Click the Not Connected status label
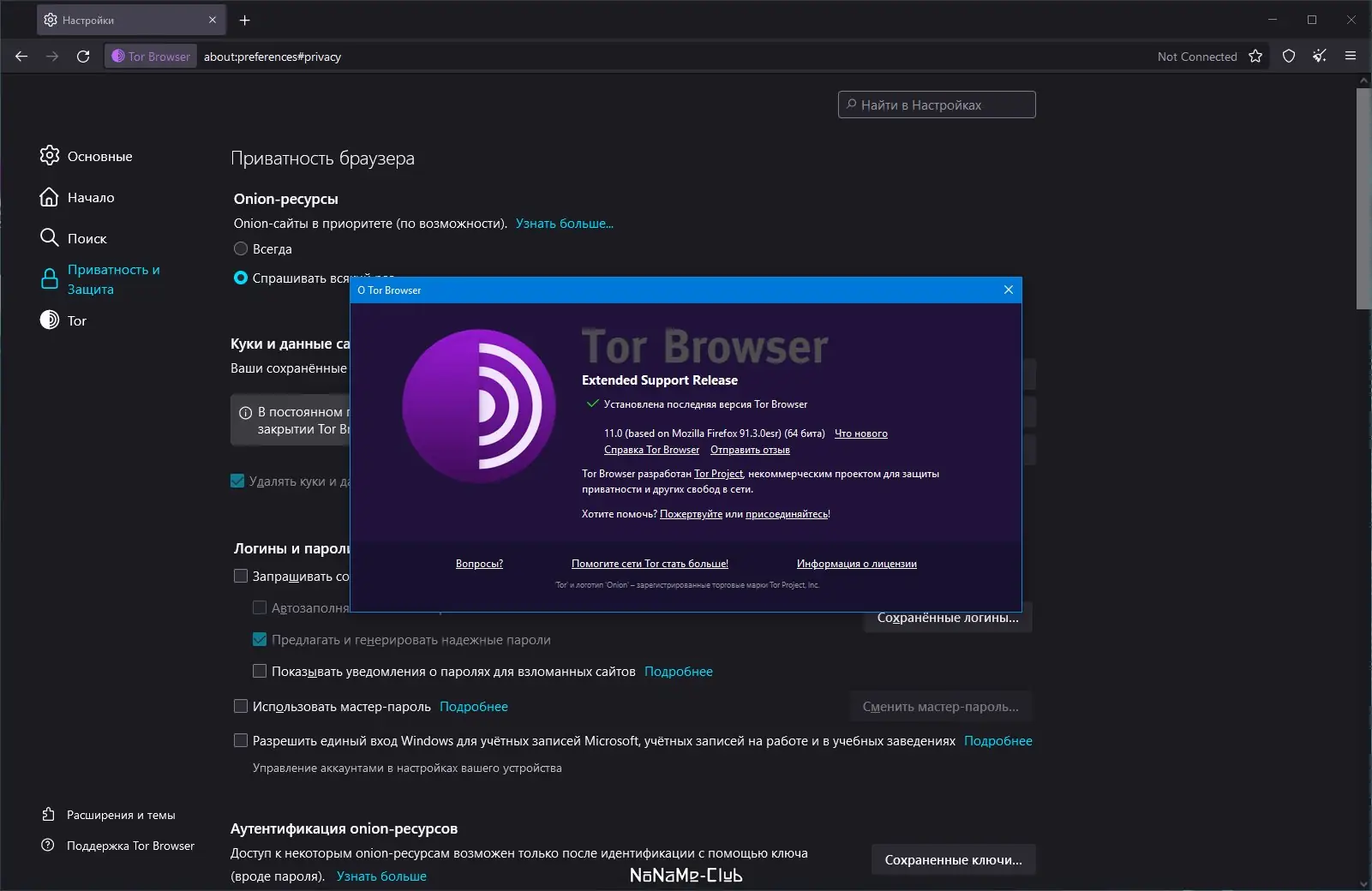Image resolution: width=1372 pixels, height=891 pixels. pos(1197,57)
